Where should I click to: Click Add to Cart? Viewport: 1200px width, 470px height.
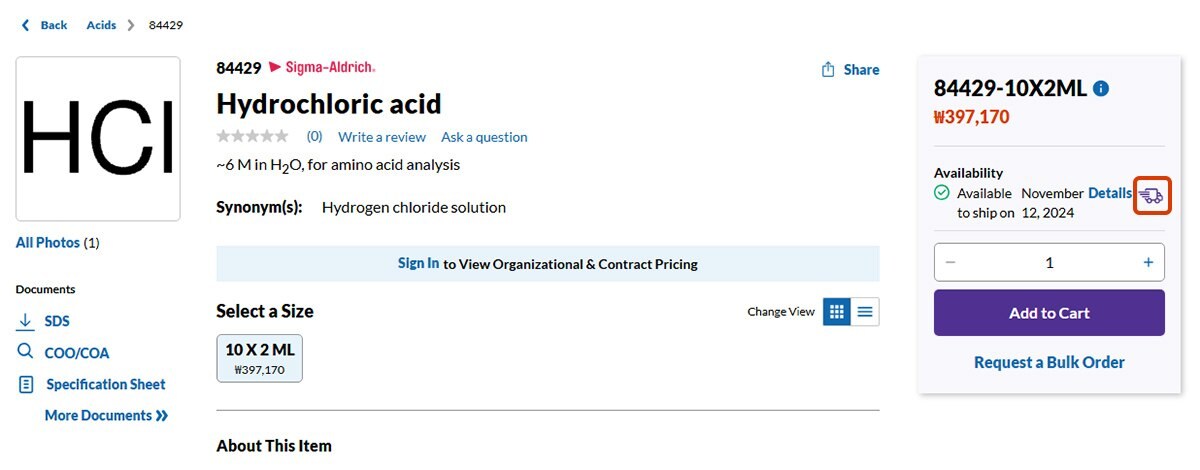pyautogui.click(x=1049, y=313)
